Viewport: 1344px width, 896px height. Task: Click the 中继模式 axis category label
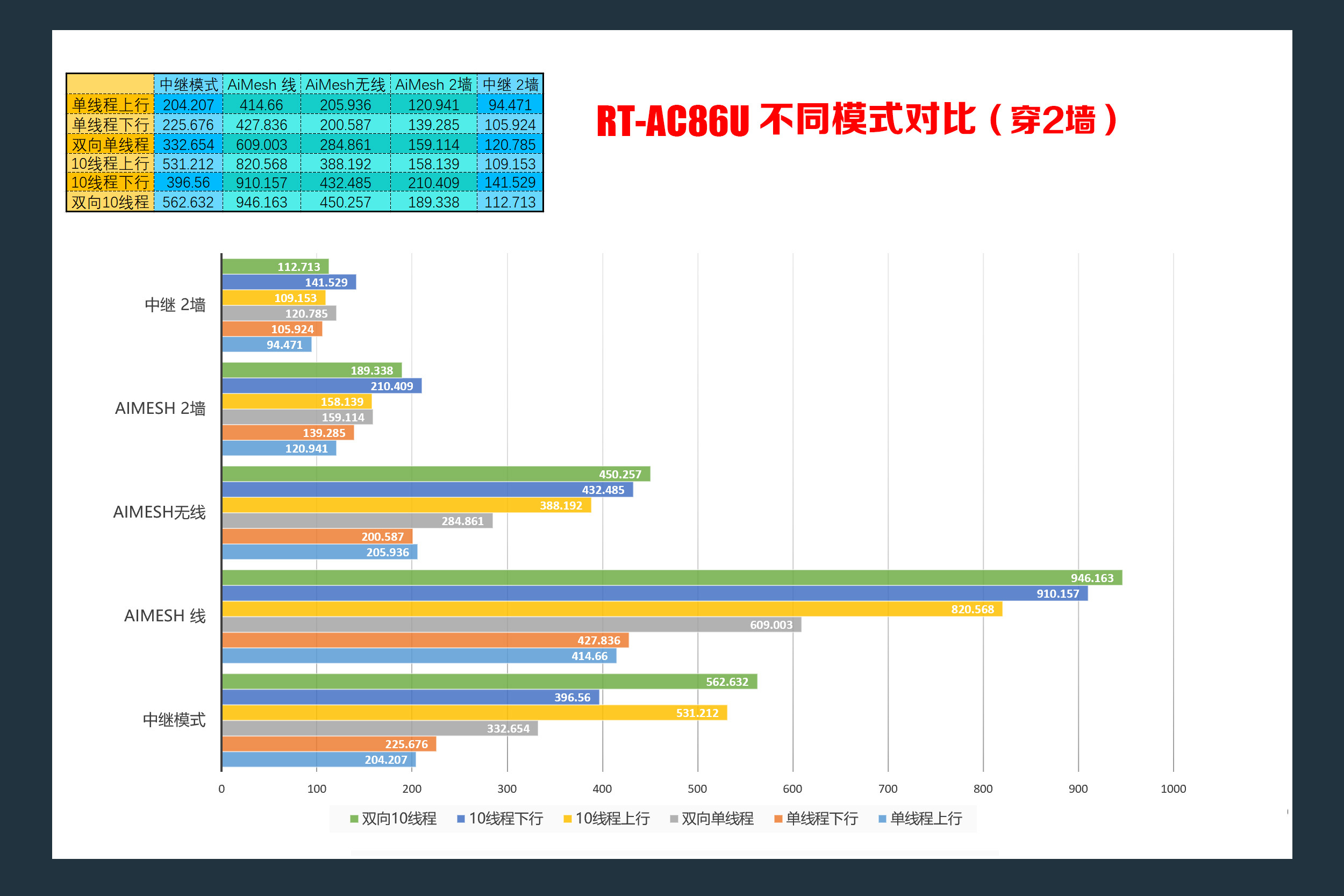coord(174,720)
